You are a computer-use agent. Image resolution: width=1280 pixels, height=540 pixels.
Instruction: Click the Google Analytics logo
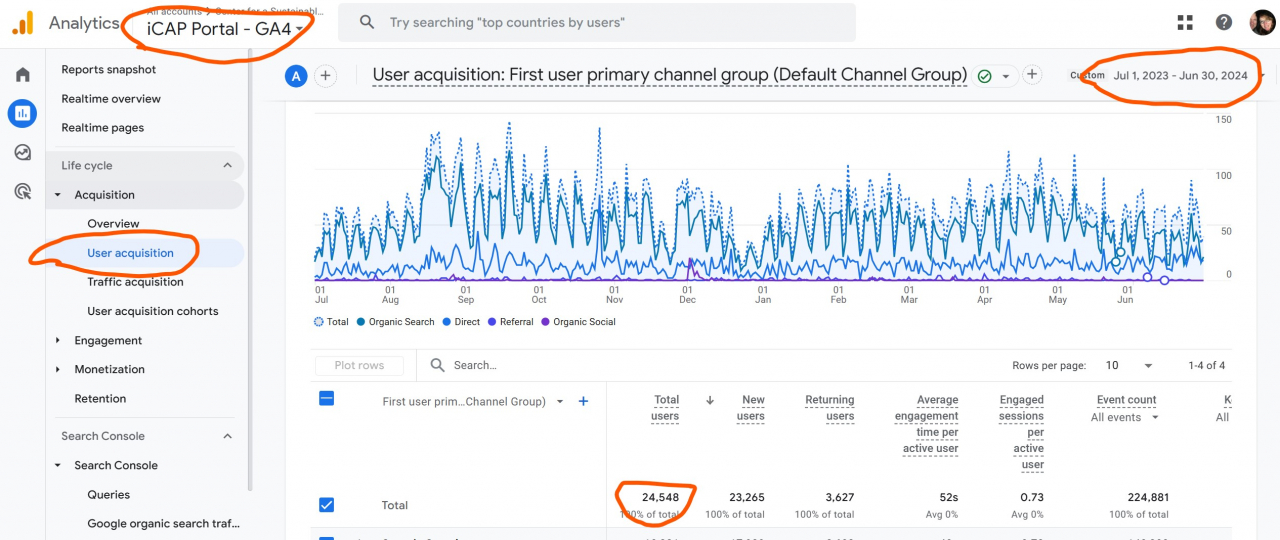[x=23, y=22]
